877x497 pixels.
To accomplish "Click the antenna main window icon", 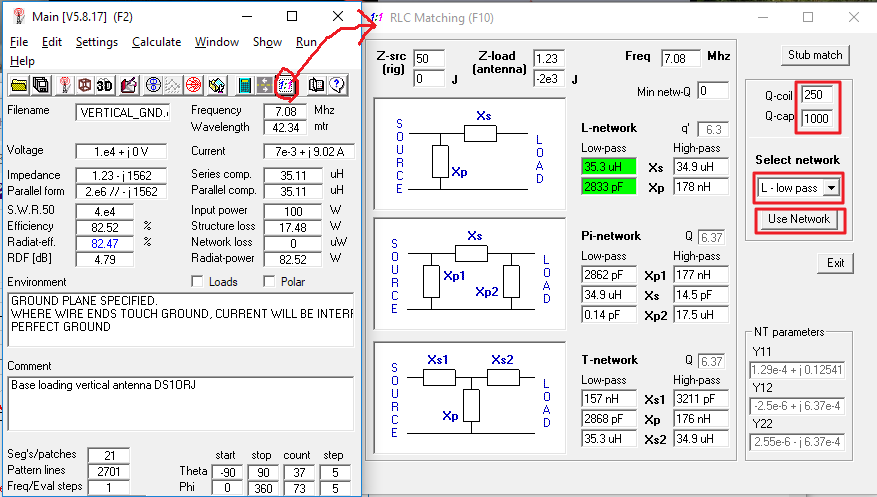I will pos(65,85).
